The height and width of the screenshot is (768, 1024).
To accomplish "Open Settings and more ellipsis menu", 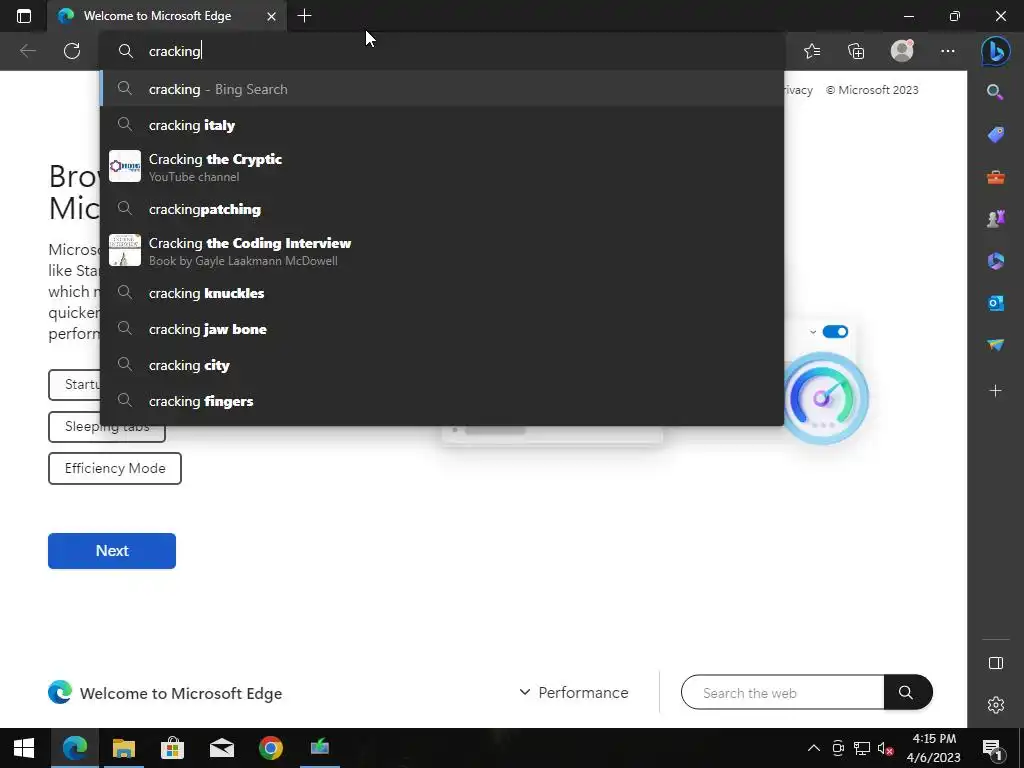I will click(948, 51).
